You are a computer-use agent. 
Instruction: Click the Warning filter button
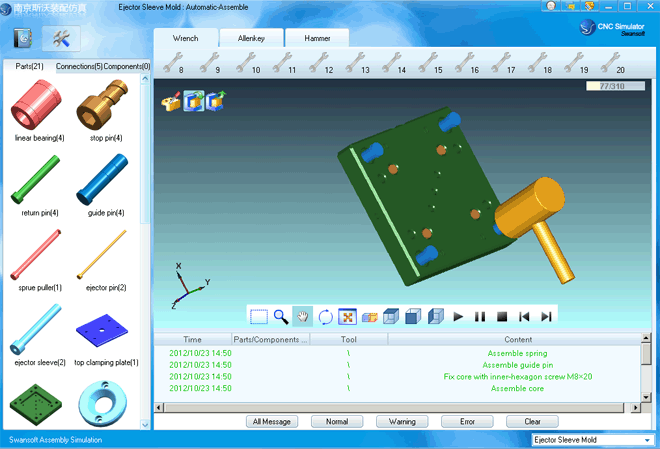[402, 422]
